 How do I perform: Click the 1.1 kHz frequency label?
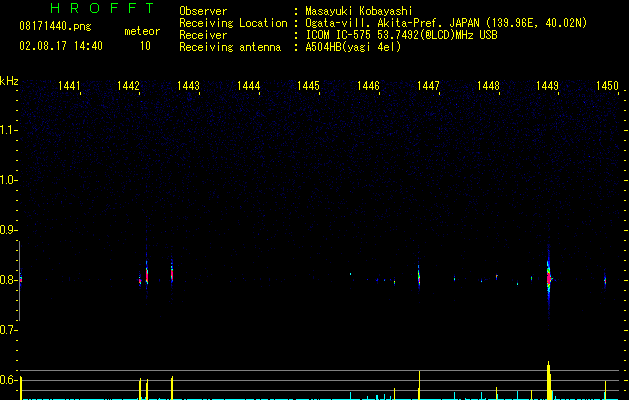pos(8,130)
